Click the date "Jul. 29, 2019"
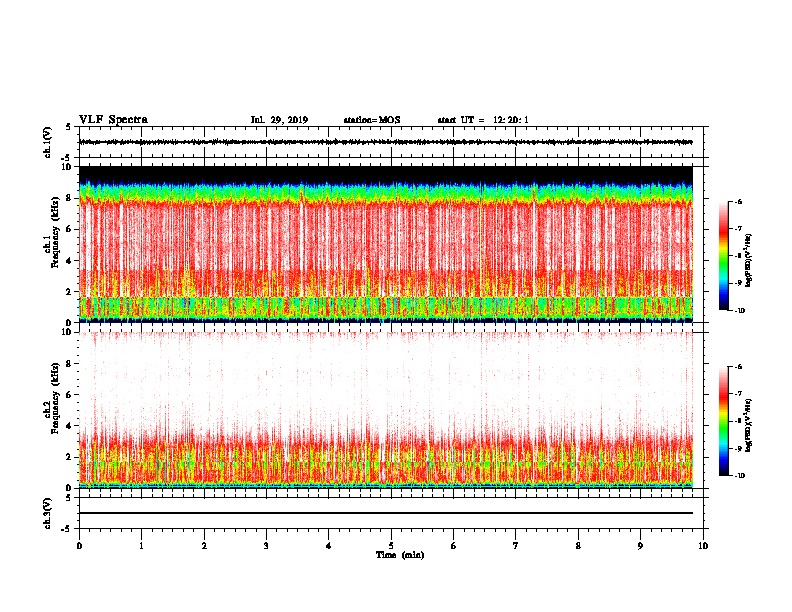The height and width of the screenshot is (612, 792). (x=279, y=120)
